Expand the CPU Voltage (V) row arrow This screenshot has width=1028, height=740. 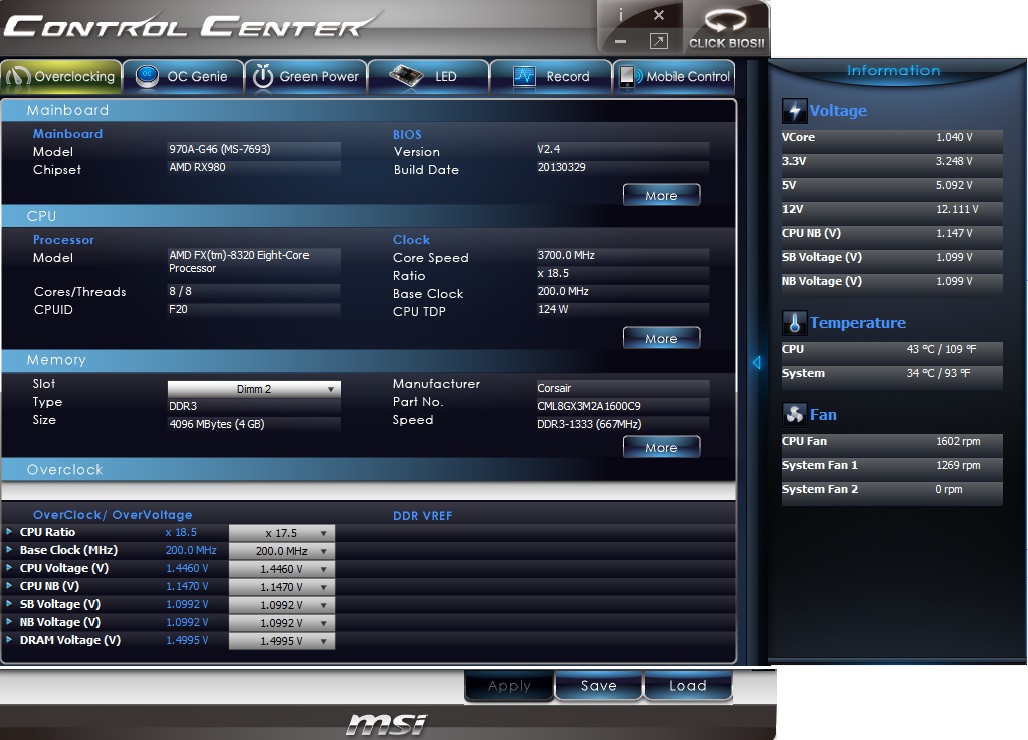point(9,568)
